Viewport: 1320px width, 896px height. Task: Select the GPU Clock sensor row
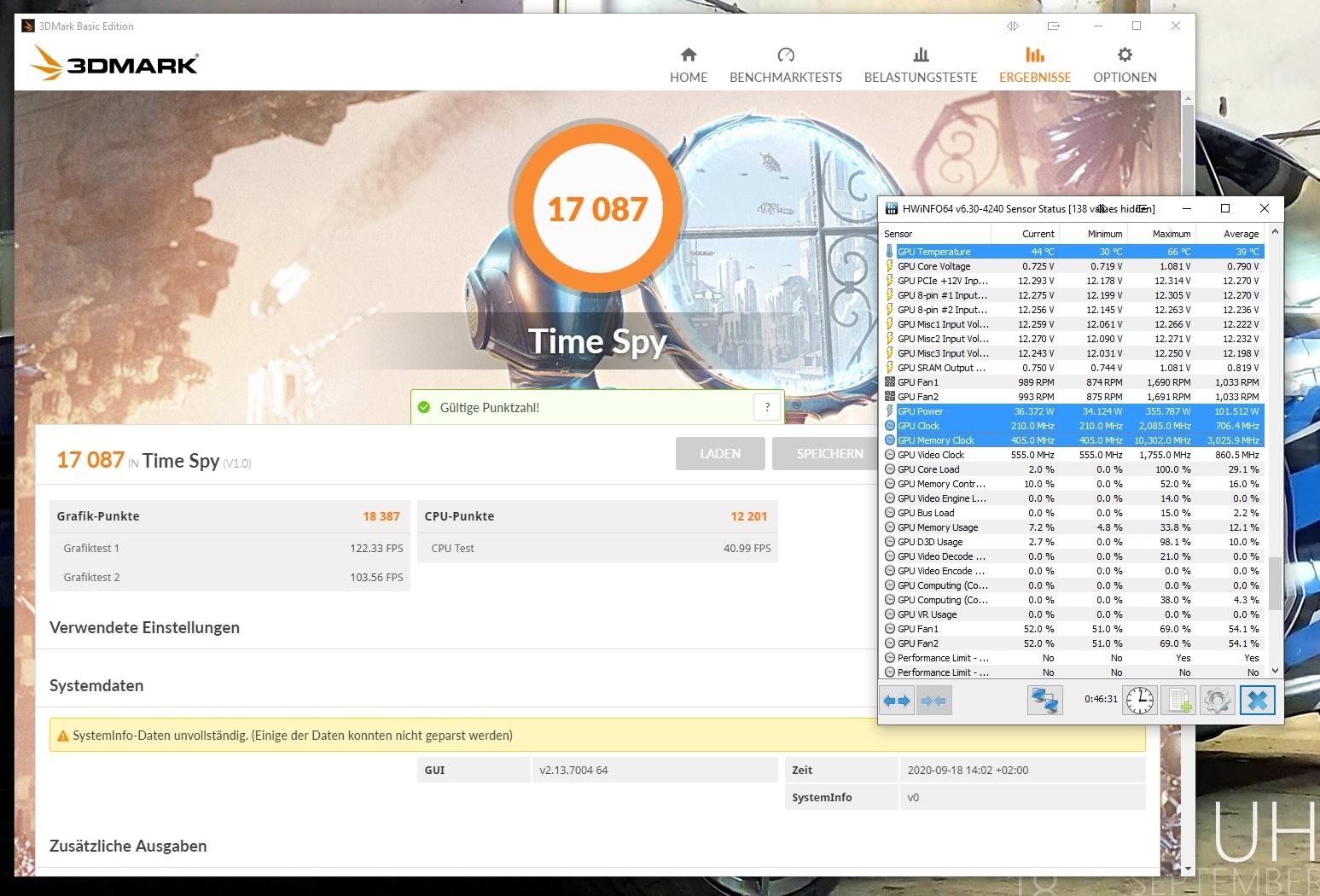[1073, 426]
